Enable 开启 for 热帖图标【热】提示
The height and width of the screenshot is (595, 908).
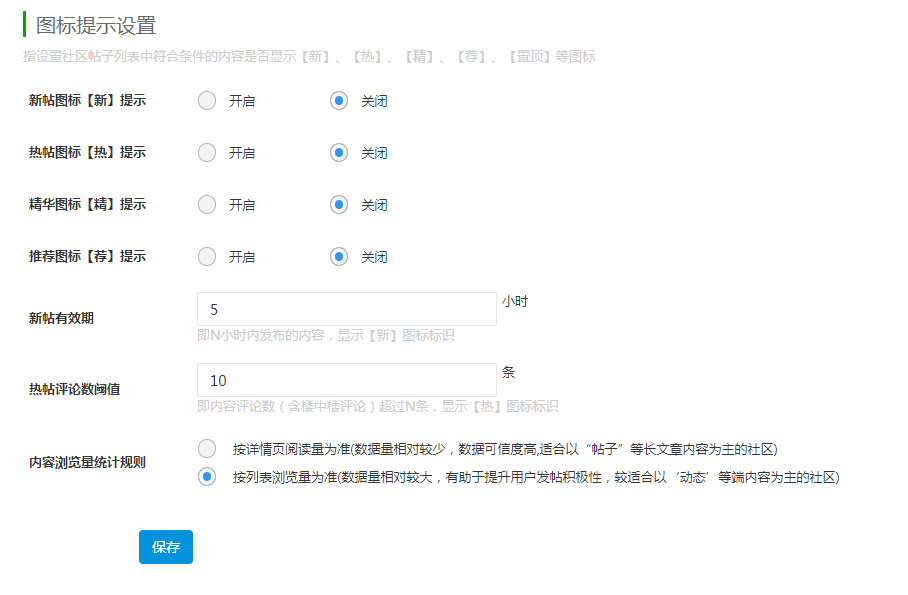coord(207,153)
